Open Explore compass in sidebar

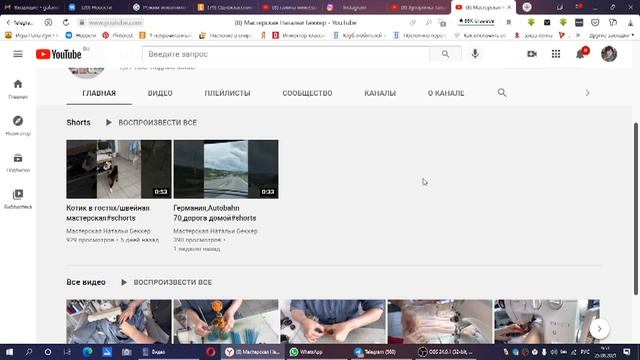pos(18,125)
